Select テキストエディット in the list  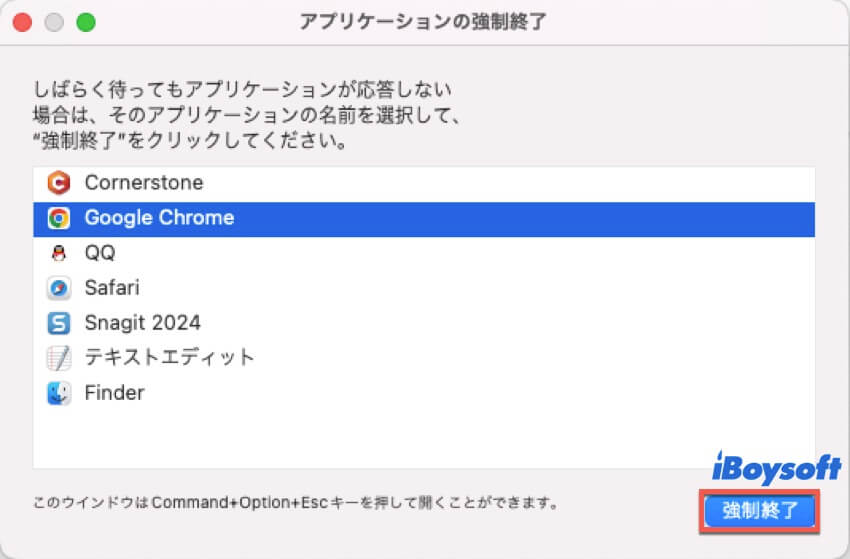click(424, 358)
